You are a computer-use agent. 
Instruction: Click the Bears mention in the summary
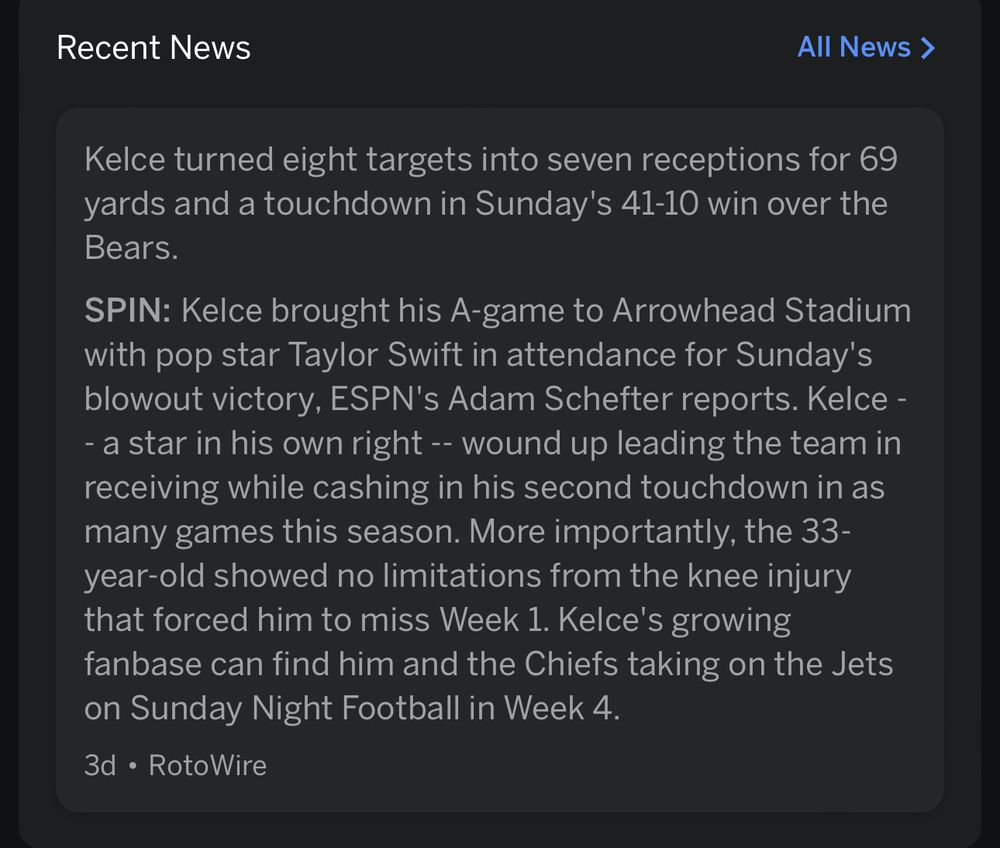130,248
